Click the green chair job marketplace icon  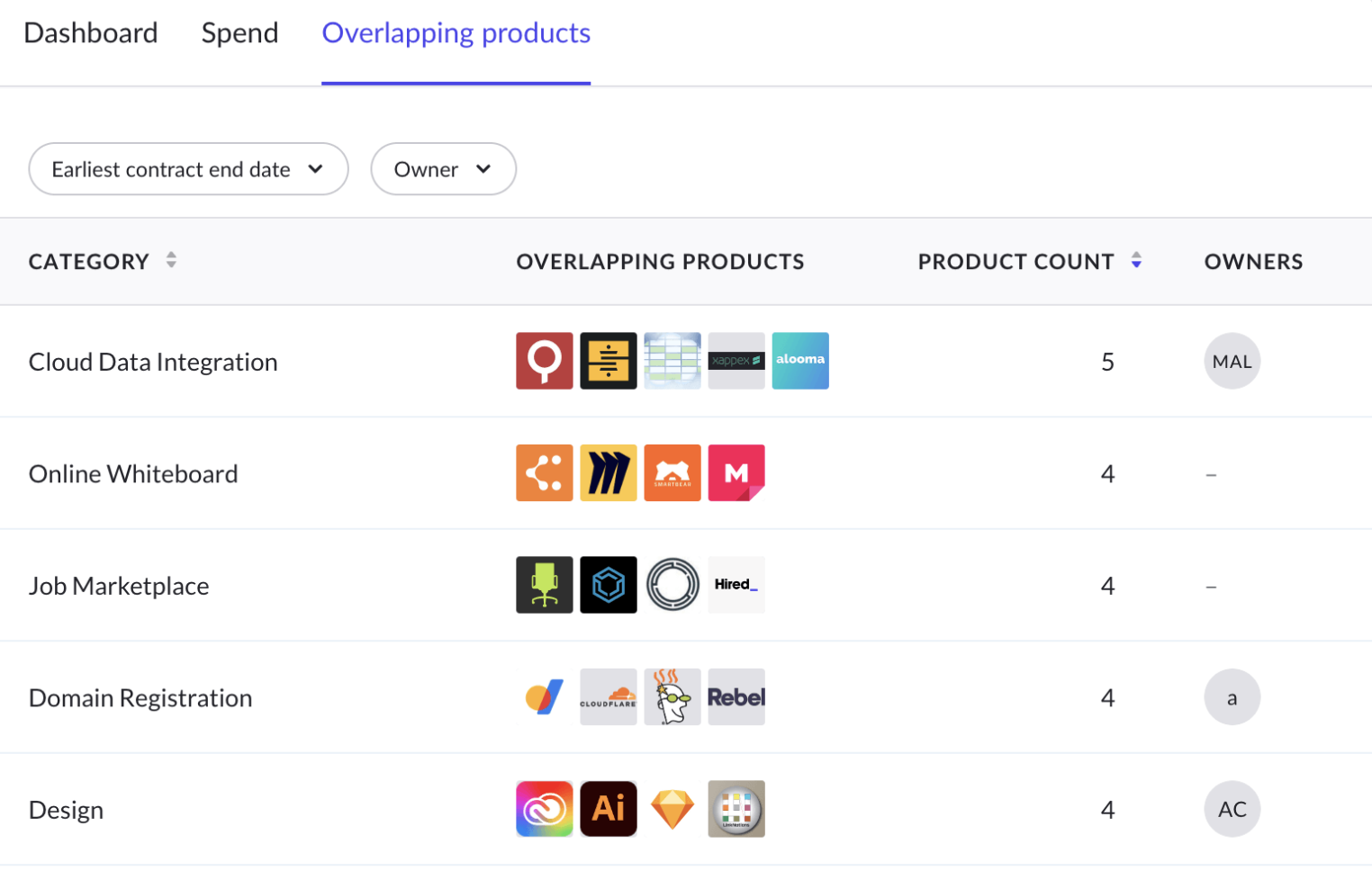coord(544,585)
